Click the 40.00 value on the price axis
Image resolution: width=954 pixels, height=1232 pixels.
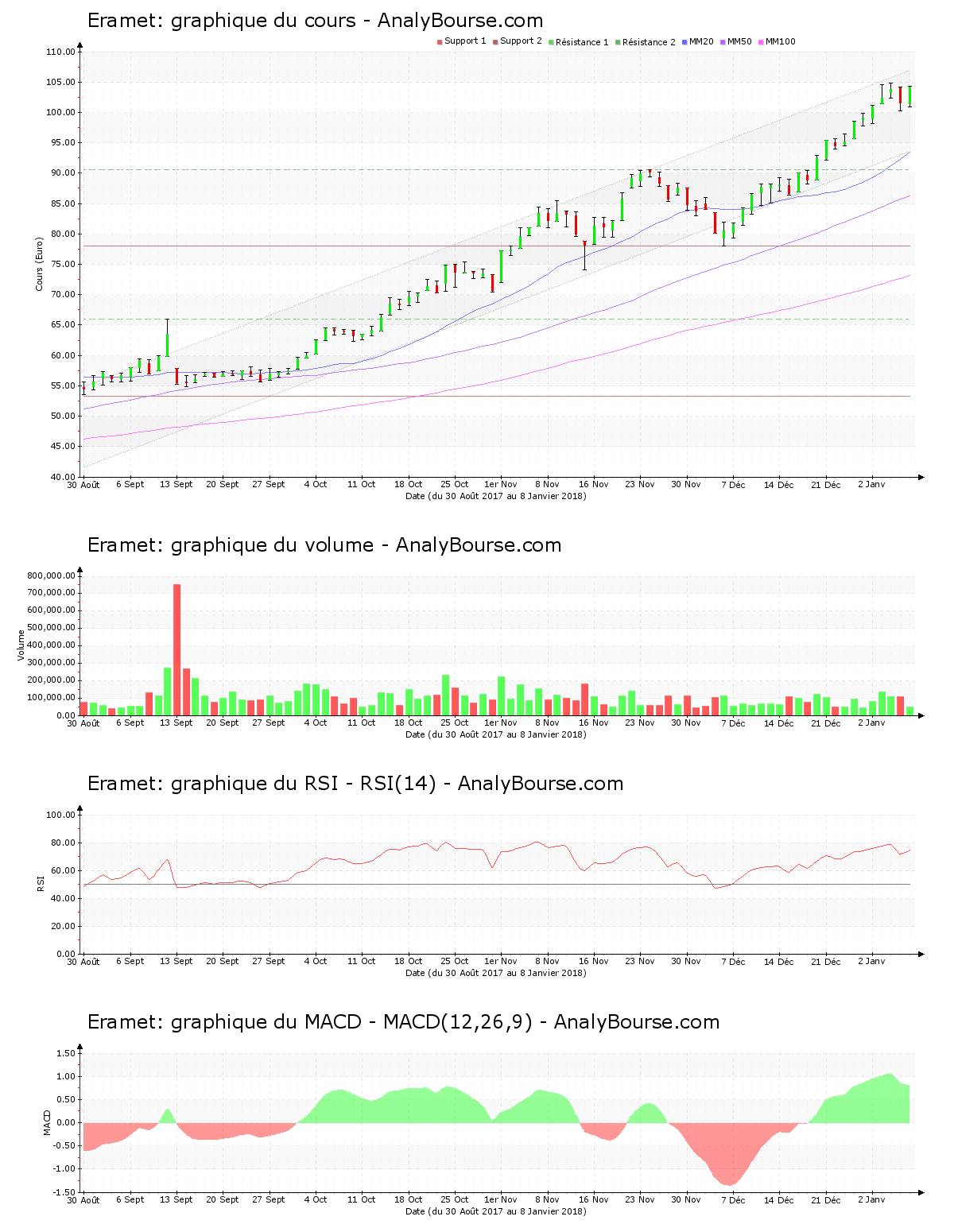63,477
